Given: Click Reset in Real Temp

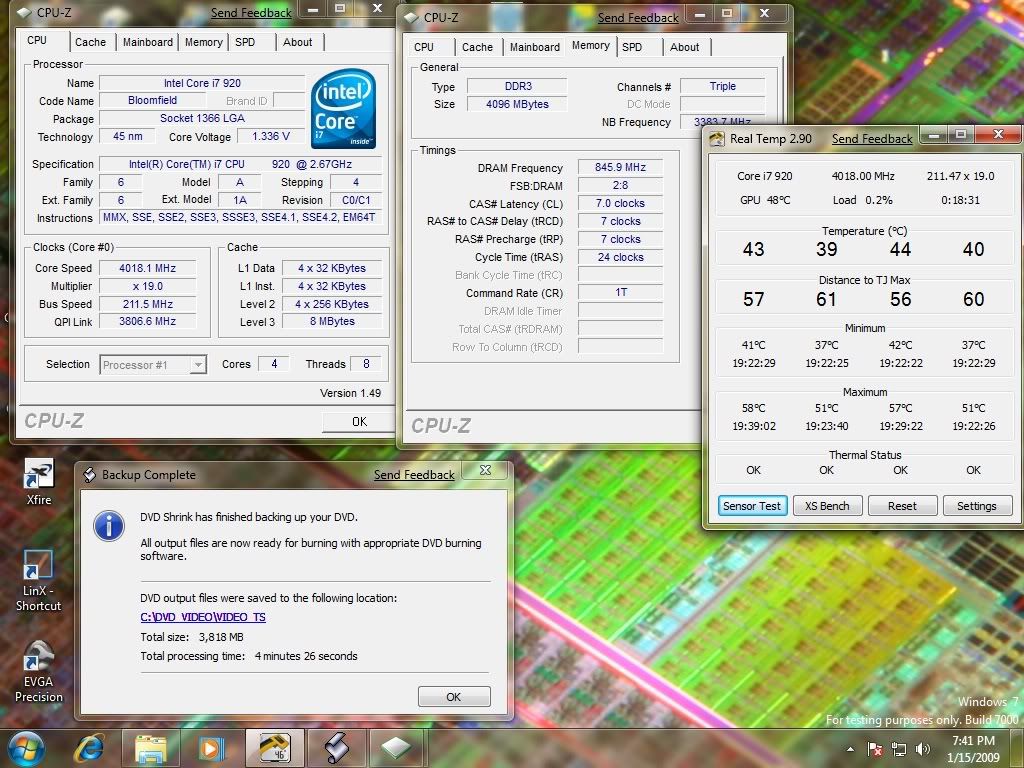Looking at the screenshot, I should click(903, 506).
